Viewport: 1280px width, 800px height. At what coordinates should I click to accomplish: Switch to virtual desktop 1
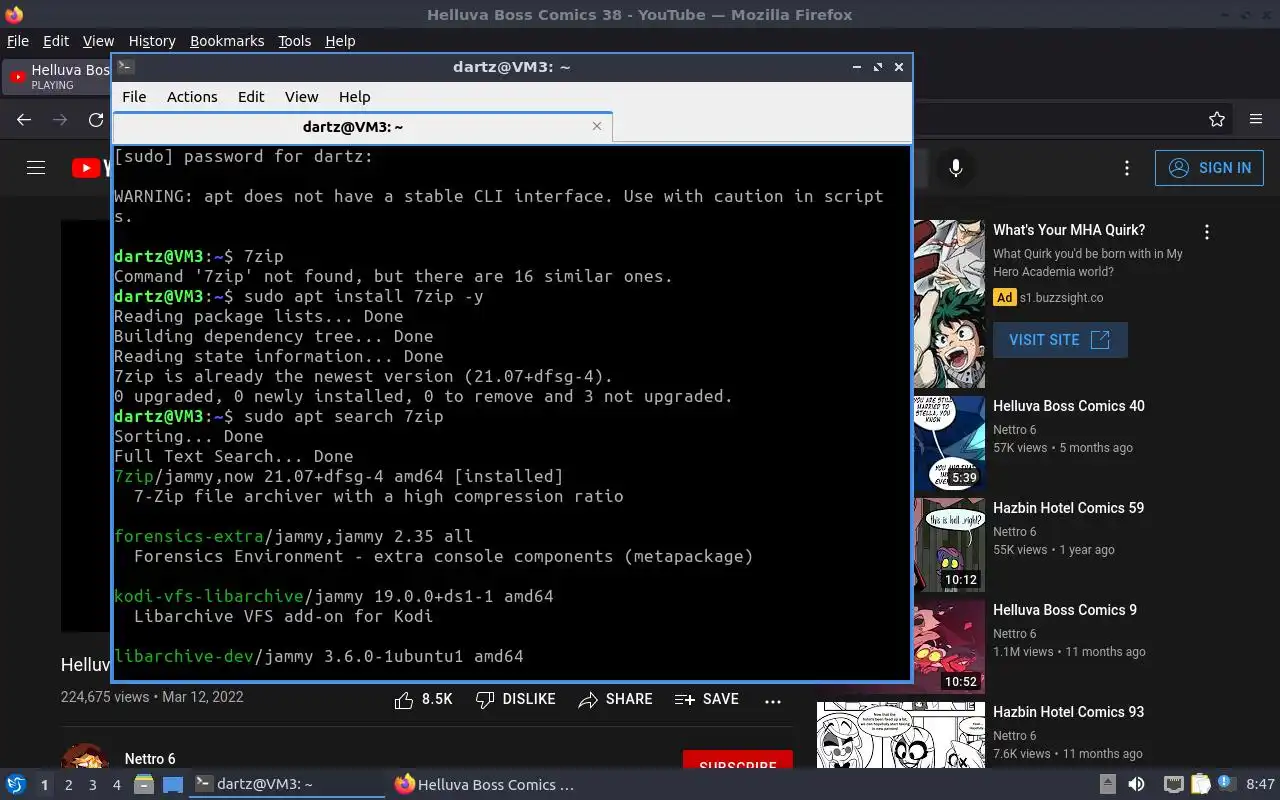44,785
